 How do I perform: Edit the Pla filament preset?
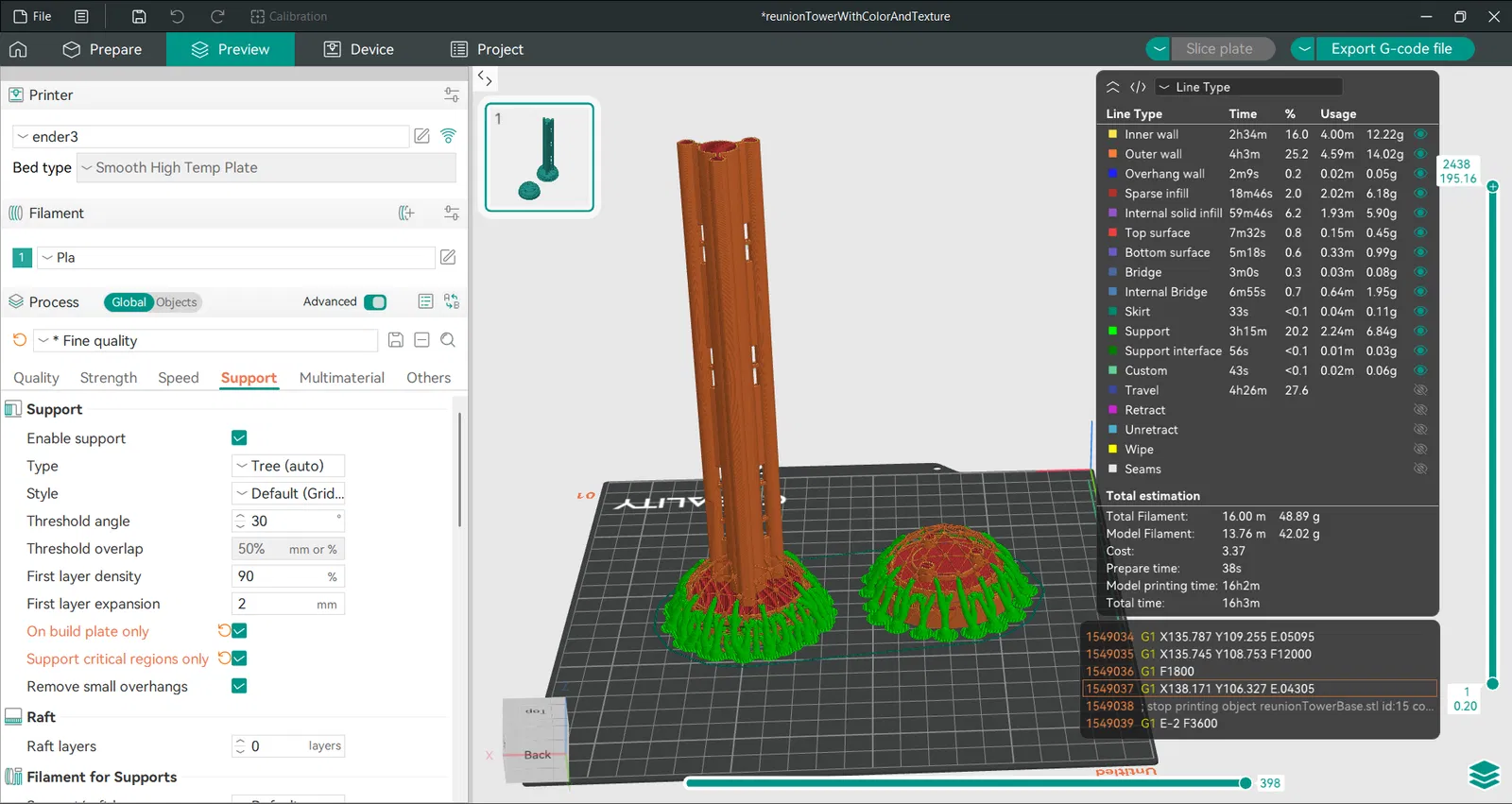(x=448, y=257)
